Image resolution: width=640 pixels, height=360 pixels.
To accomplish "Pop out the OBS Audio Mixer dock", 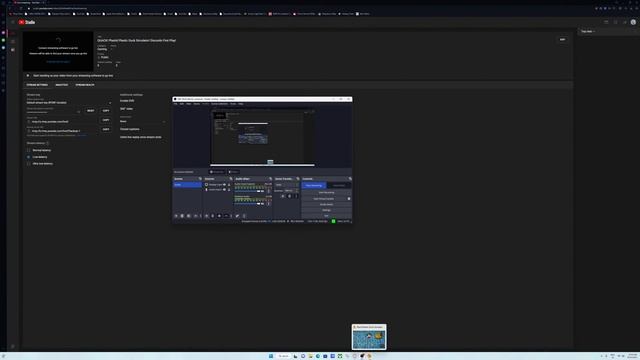I will [x=271, y=179].
